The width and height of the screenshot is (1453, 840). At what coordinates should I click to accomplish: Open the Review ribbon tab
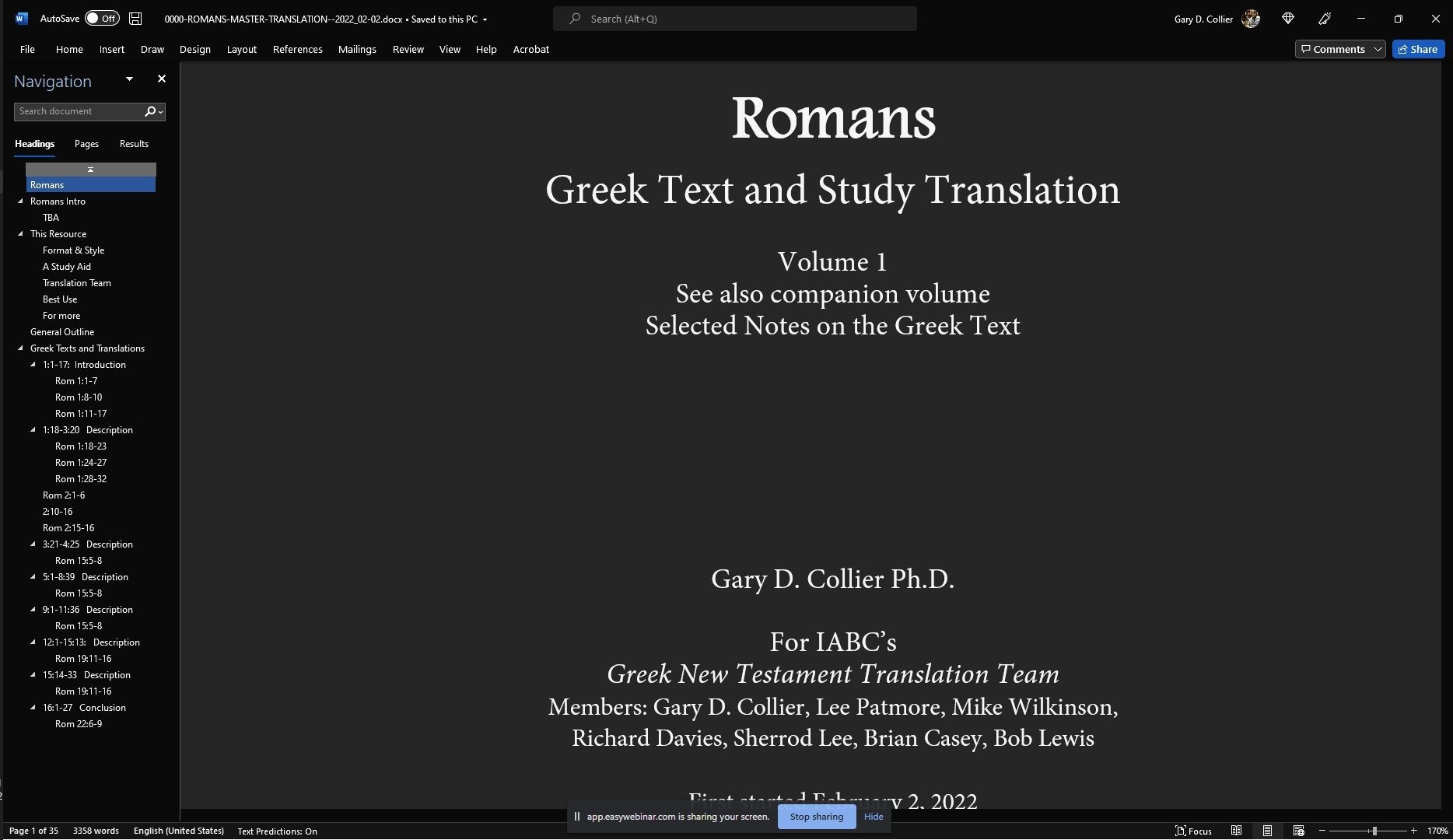point(408,49)
